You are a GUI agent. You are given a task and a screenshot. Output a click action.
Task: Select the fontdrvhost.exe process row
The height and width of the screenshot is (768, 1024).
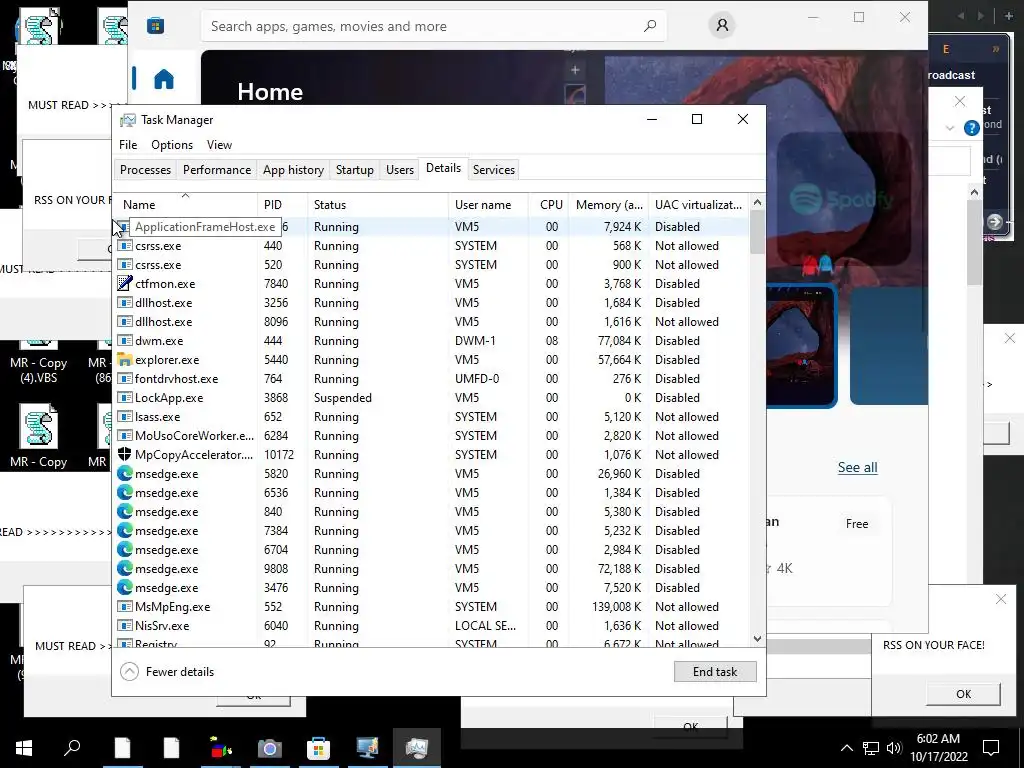coord(431,379)
